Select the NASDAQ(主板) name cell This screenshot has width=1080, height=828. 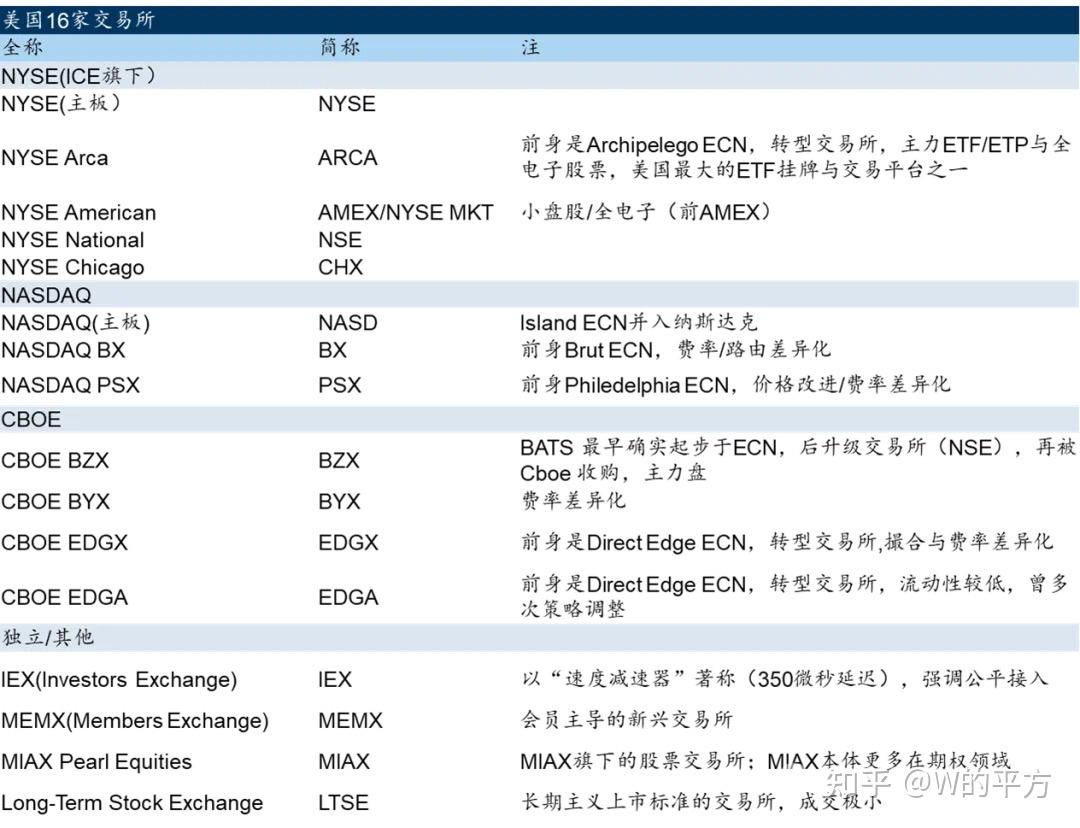pyautogui.click(x=75, y=323)
